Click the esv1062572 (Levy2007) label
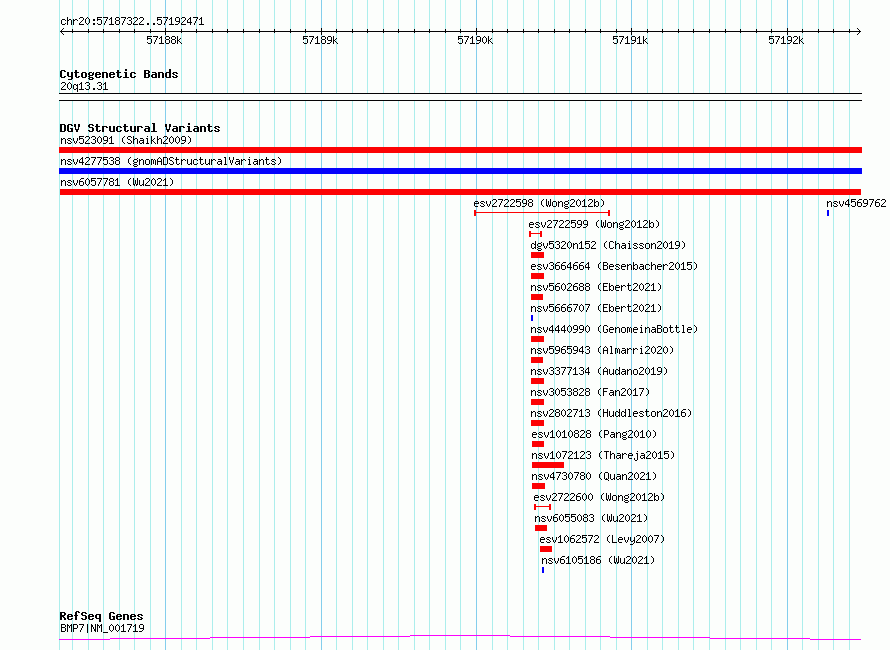890x650 pixels. pyautogui.click(x=602, y=539)
